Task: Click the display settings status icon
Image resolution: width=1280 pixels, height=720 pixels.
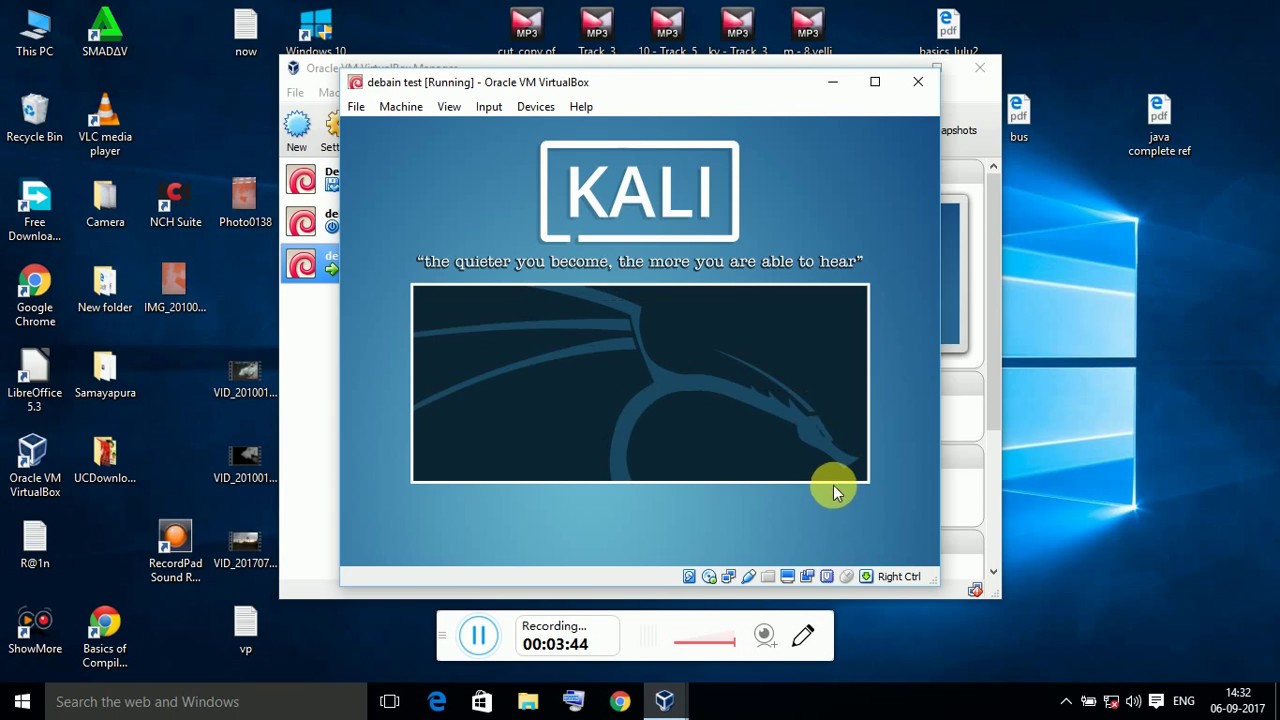Action: coord(787,576)
